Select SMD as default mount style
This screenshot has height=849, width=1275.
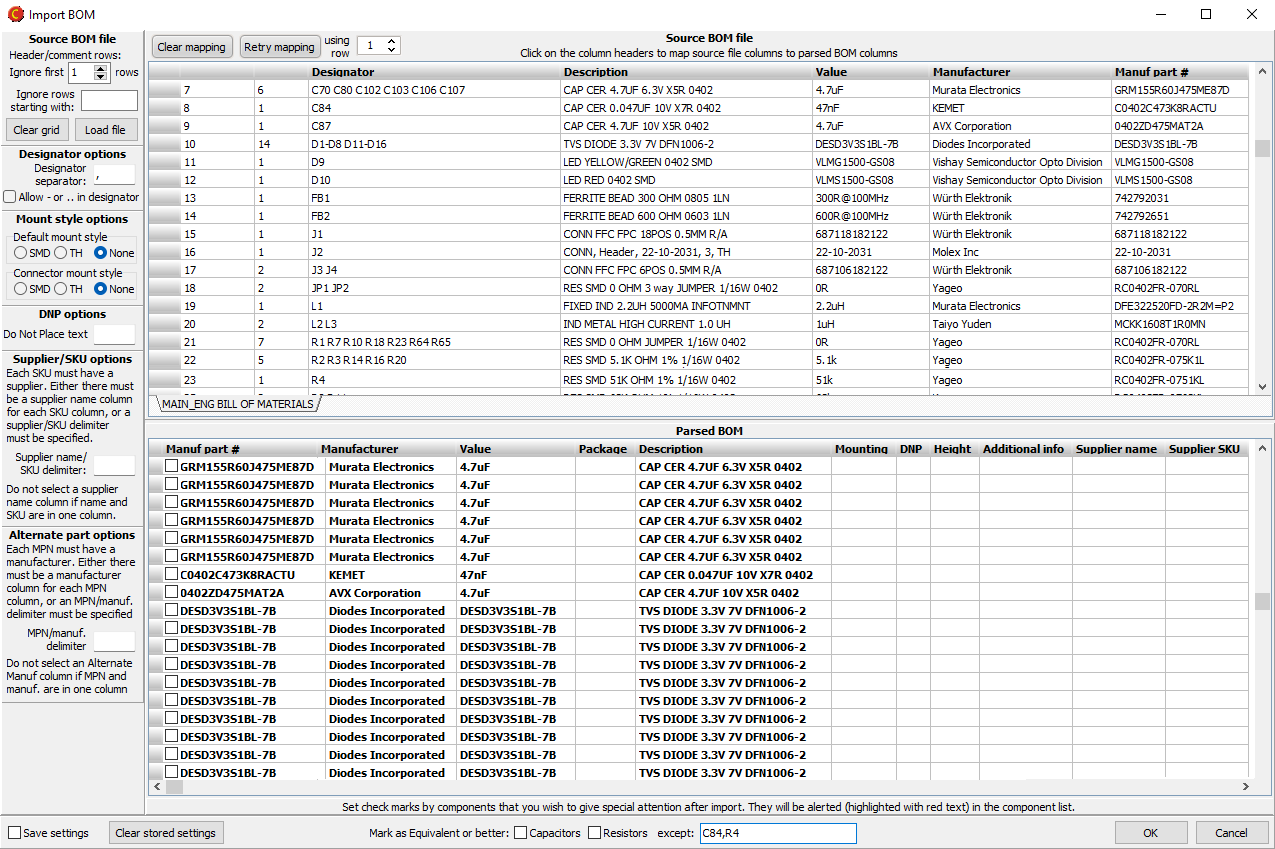20,253
